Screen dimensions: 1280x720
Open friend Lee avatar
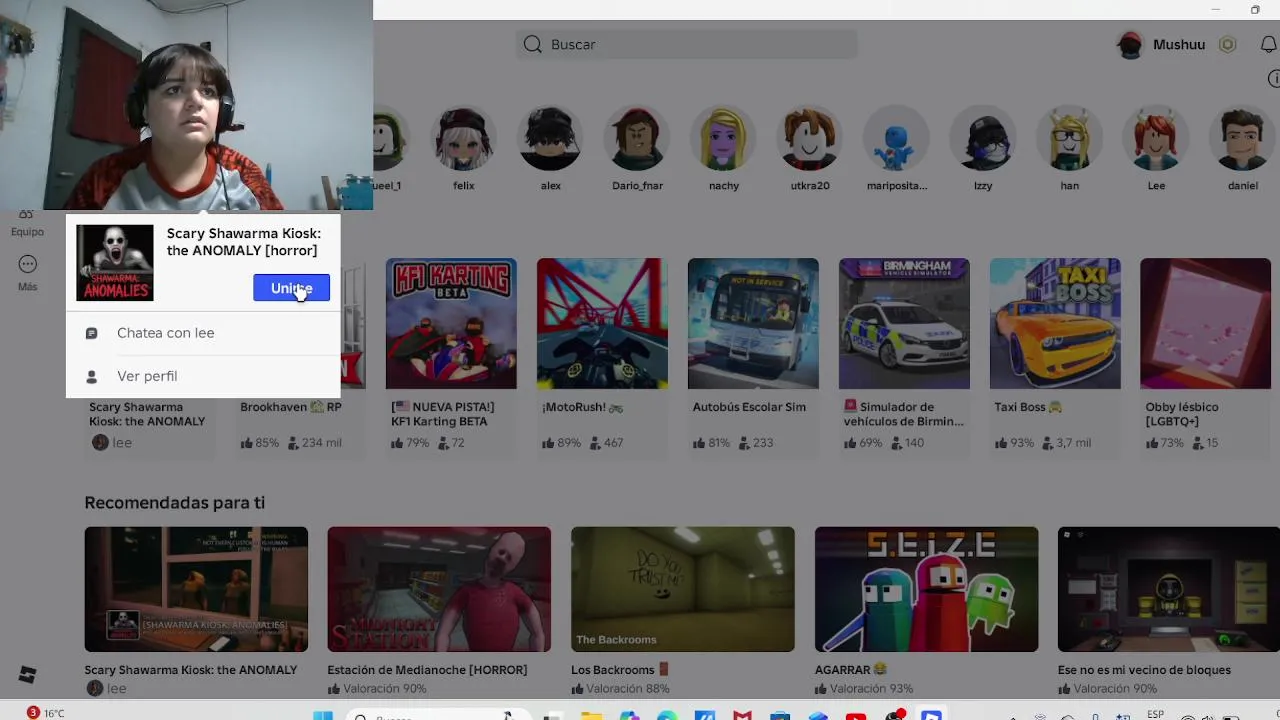pyautogui.click(x=1156, y=140)
